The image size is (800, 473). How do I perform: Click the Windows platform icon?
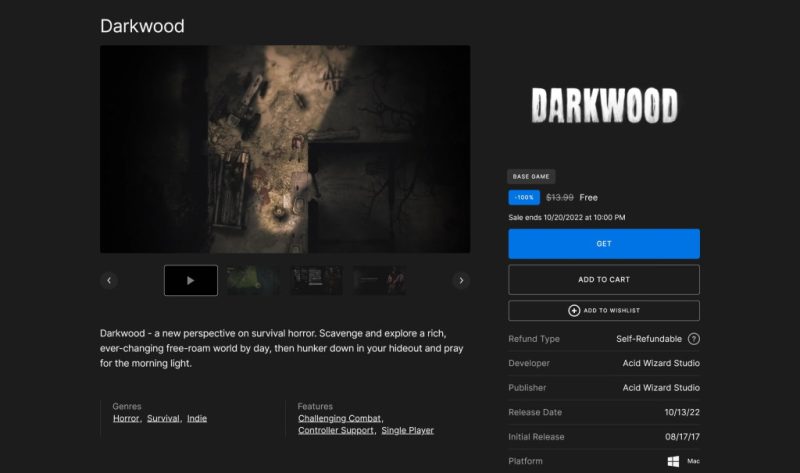click(x=673, y=461)
